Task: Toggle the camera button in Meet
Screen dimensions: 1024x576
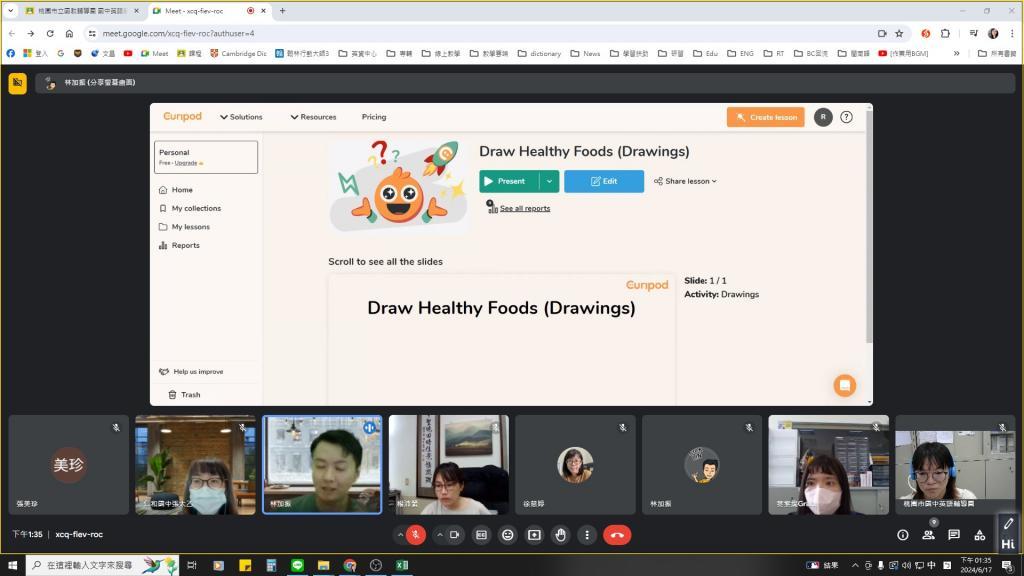Action: pyautogui.click(x=455, y=535)
